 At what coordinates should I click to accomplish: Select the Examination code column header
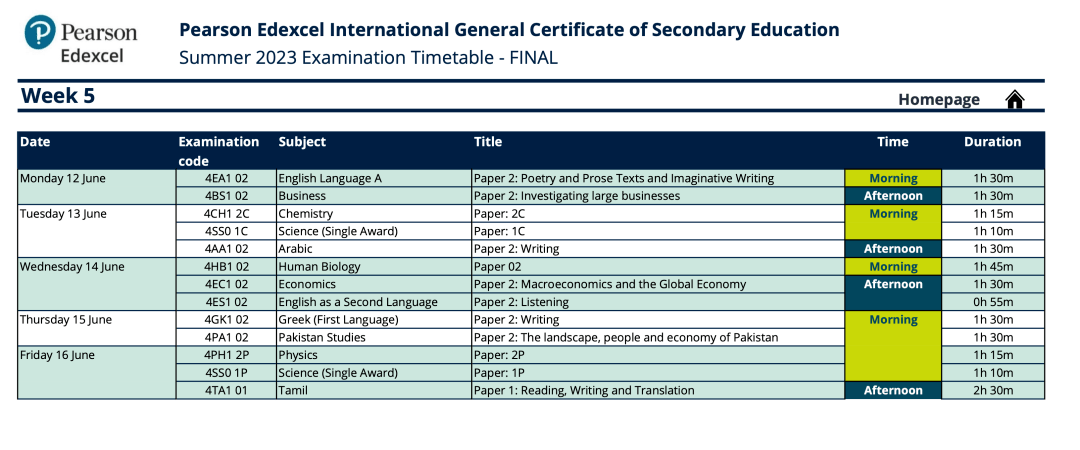pos(219,151)
